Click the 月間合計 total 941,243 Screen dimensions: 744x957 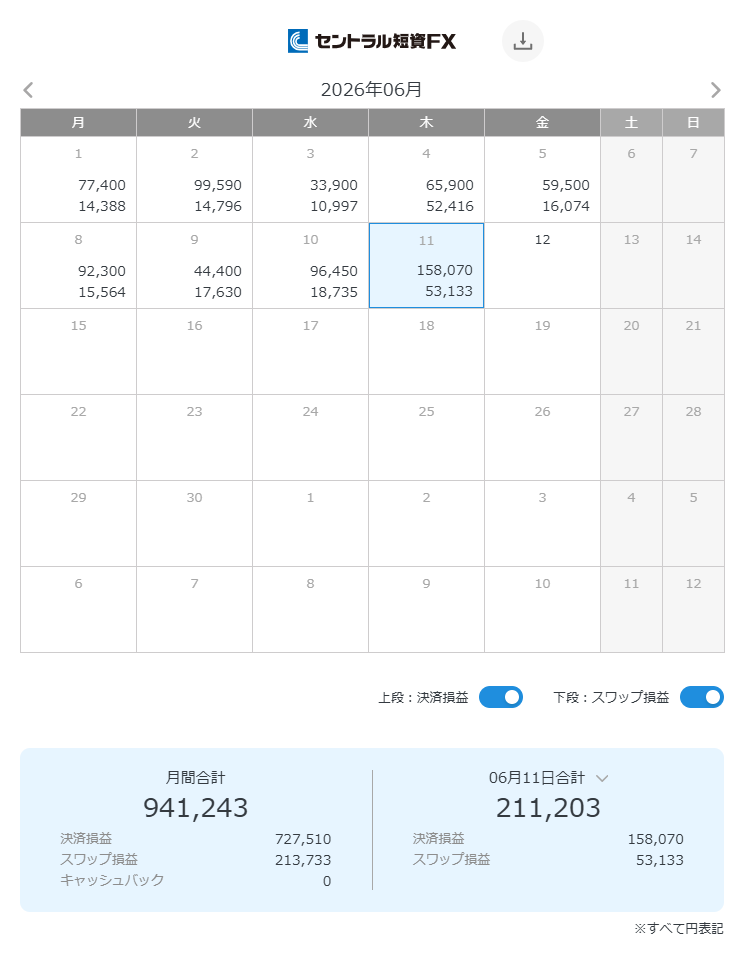[x=195, y=807]
